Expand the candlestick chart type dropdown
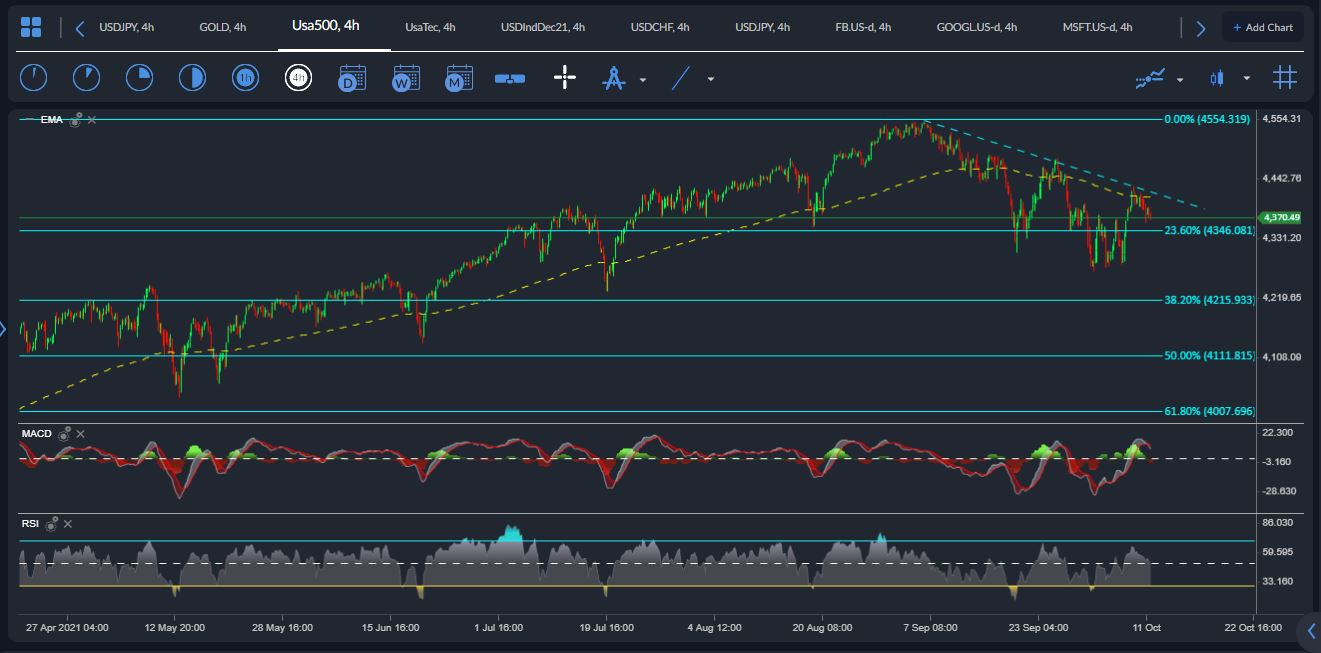Viewport: 1321px width, 653px height. 1246,79
